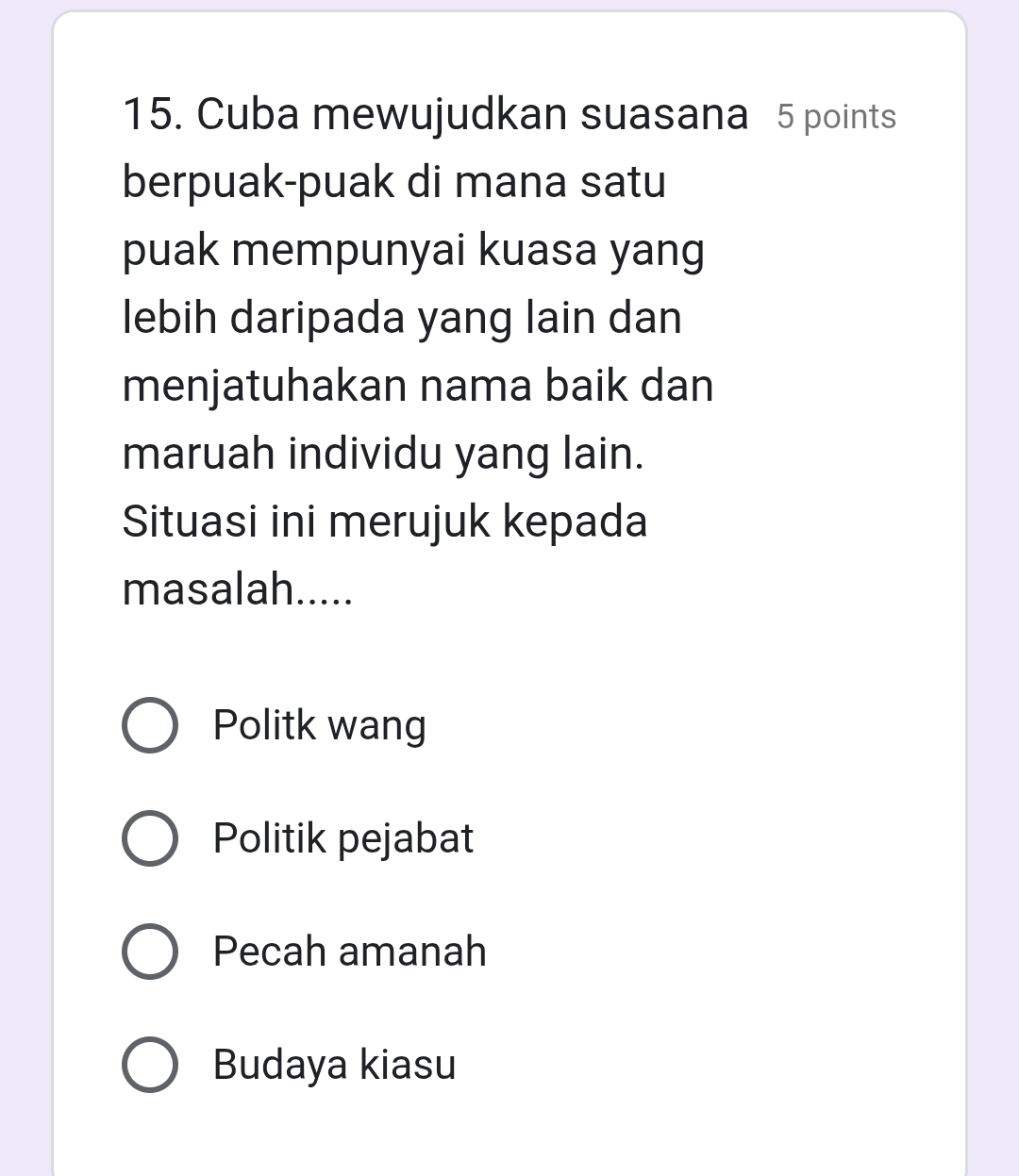Viewport: 1019px width, 1176px height.
Task: Tap the "Politik pejabat" answer label
Action: (343, 838)
